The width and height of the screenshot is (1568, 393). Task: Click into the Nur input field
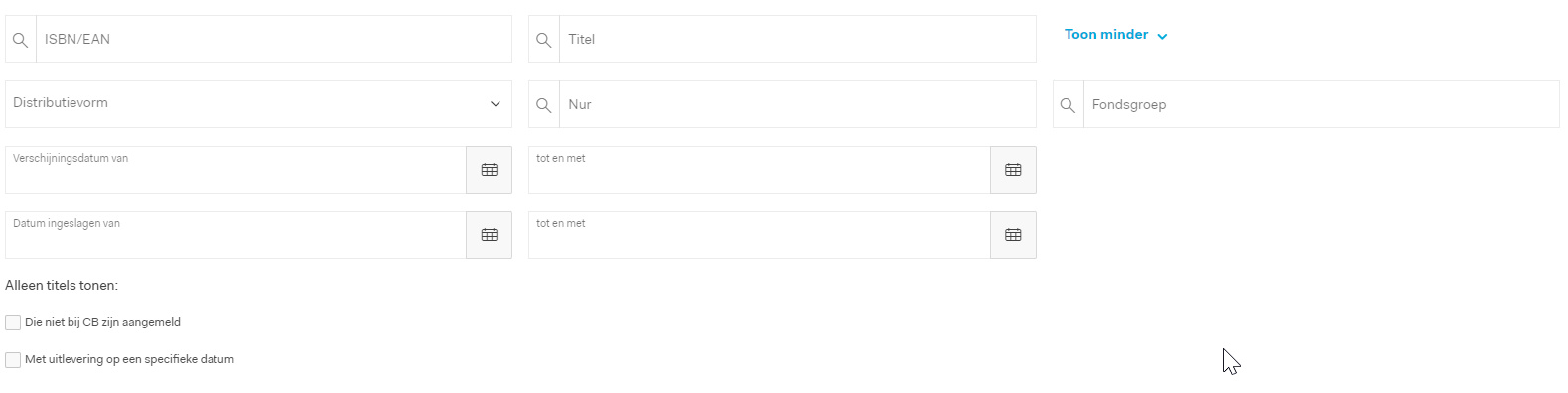pyautogui.click(x=797, y=104)
